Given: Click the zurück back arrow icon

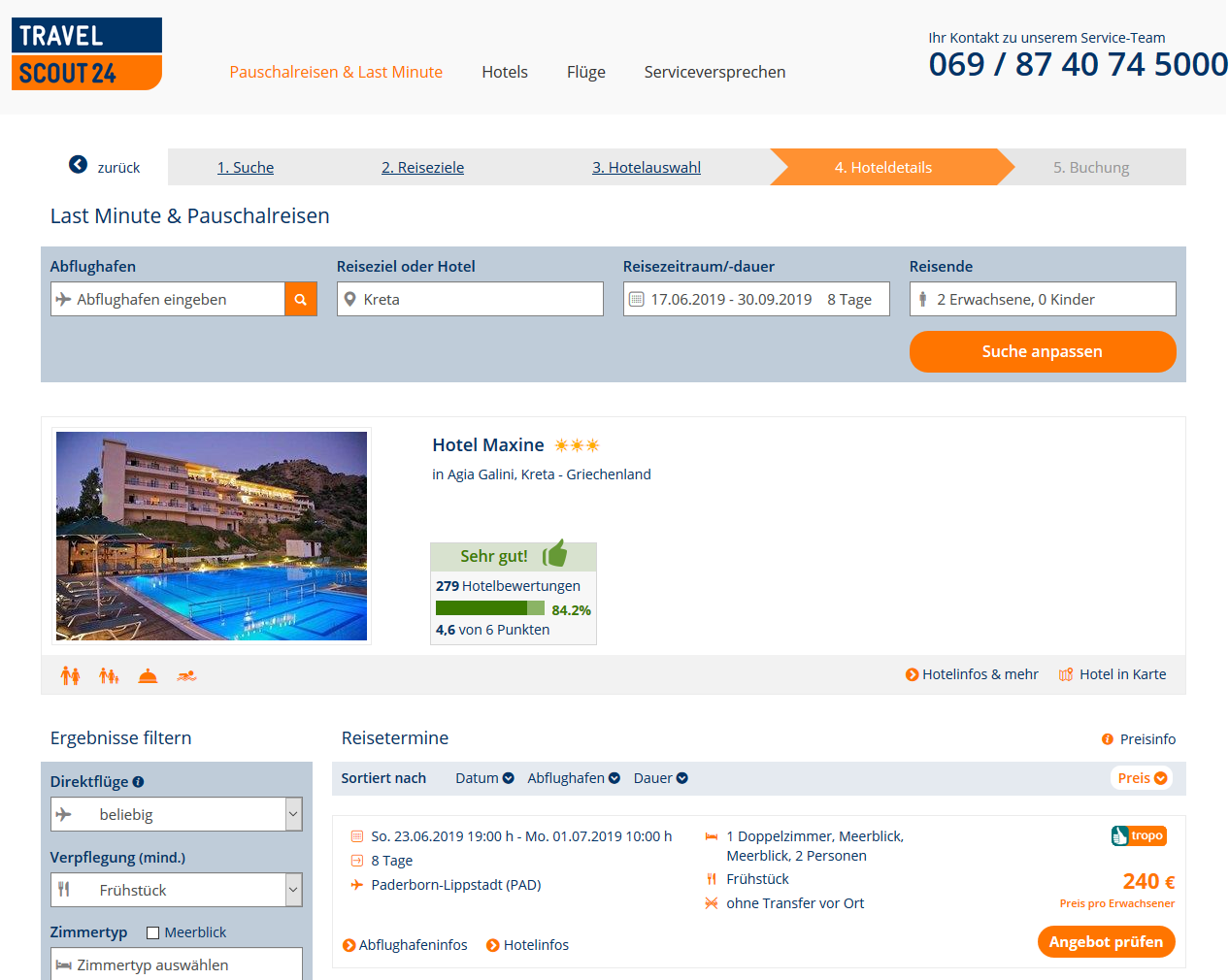Looking at the screenshot, I should tap(78, 165).
